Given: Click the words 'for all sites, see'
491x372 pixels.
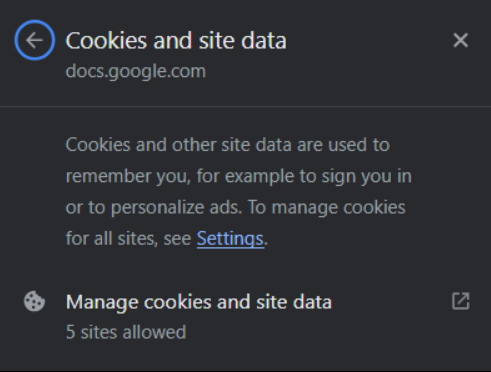Looking at the screenshot, I should coord(129,239).
